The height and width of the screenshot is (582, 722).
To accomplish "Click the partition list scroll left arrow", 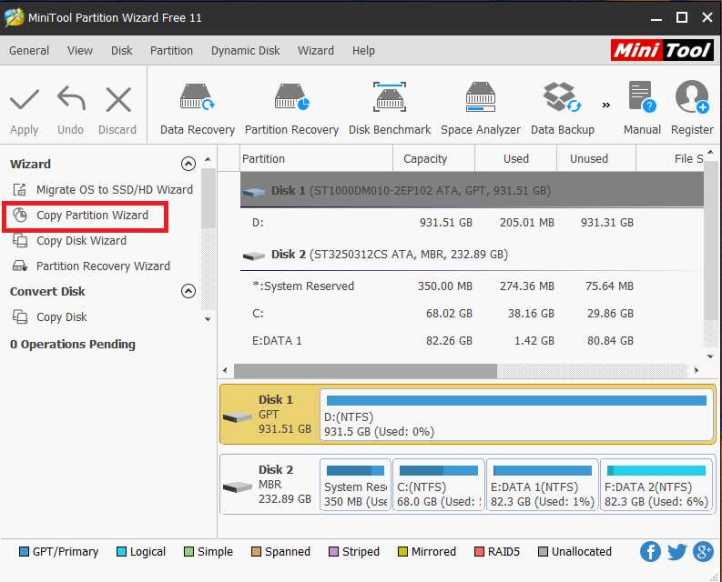I will click(x=225, y=370).
